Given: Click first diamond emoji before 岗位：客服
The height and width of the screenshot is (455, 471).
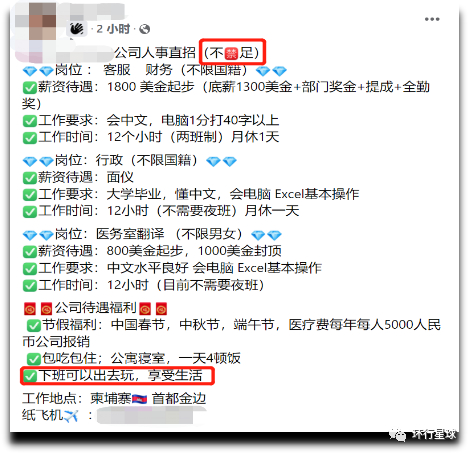Looking at the screenshot, I should [30, 71].
